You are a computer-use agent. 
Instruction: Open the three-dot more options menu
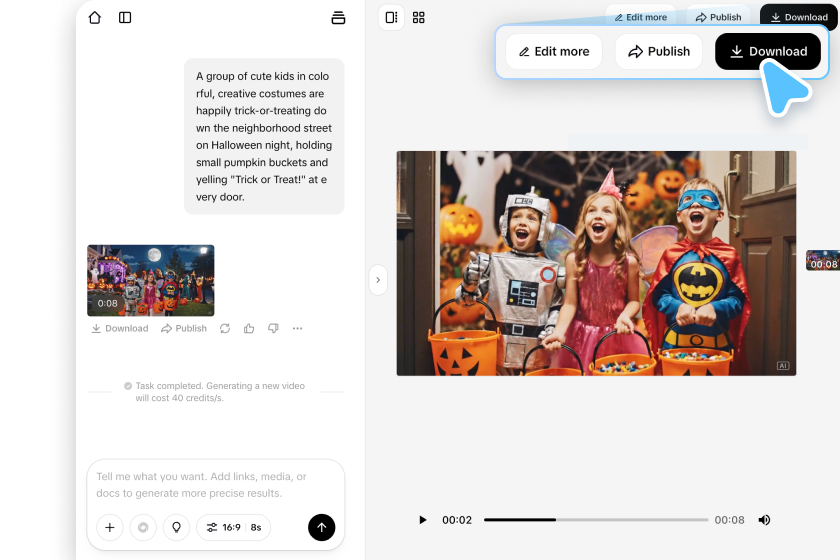pyautogui.click(x=297, y=328)
